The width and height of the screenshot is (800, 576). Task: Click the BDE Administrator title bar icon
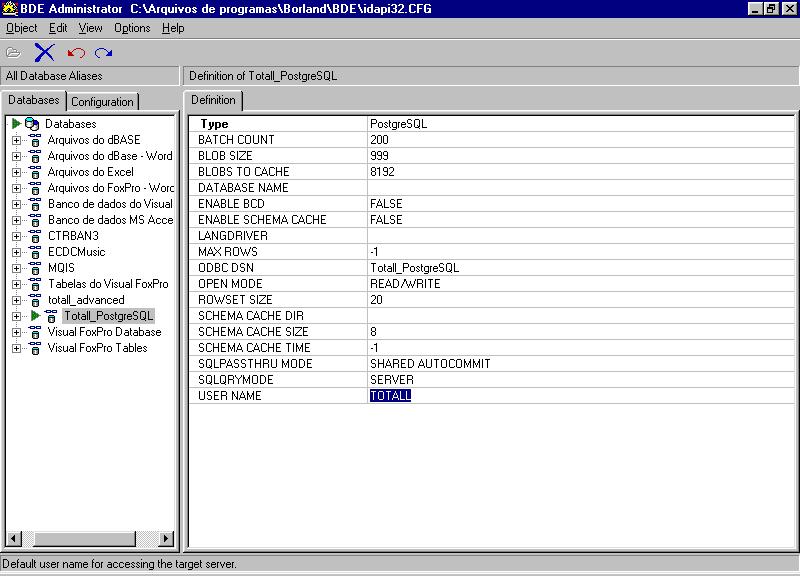coord(9,8)
